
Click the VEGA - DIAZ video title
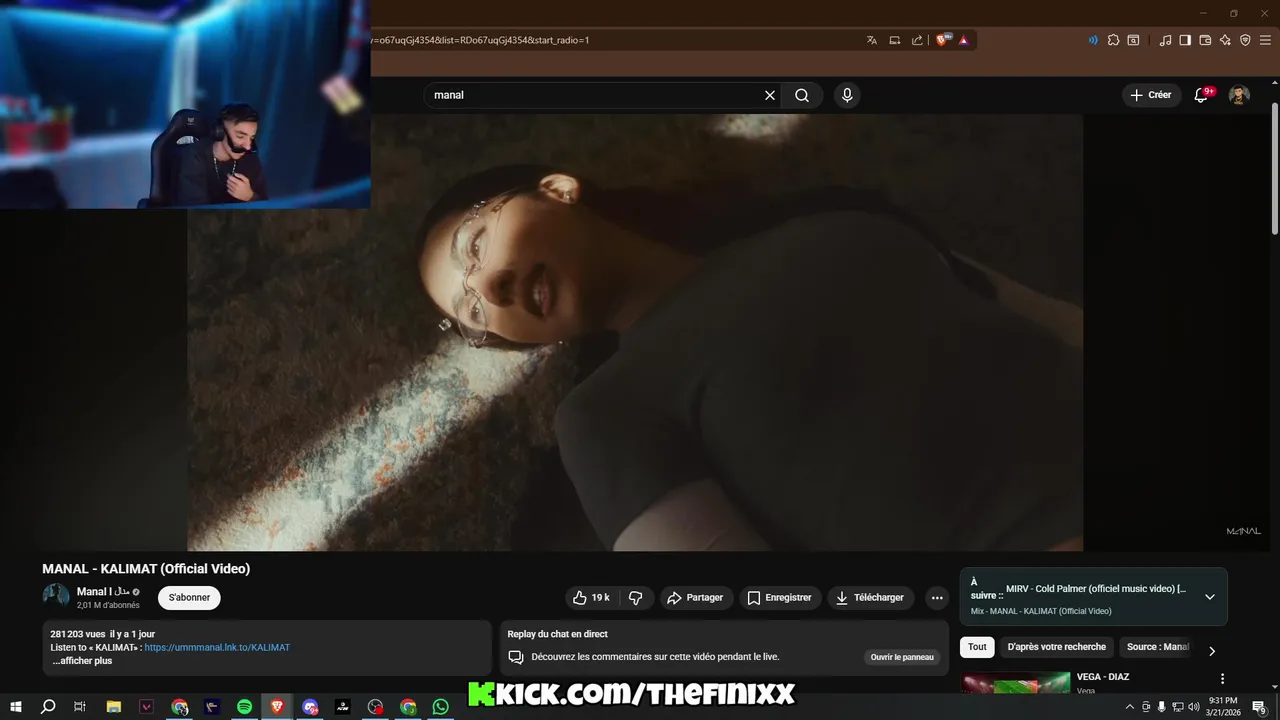pos(1103,677)
